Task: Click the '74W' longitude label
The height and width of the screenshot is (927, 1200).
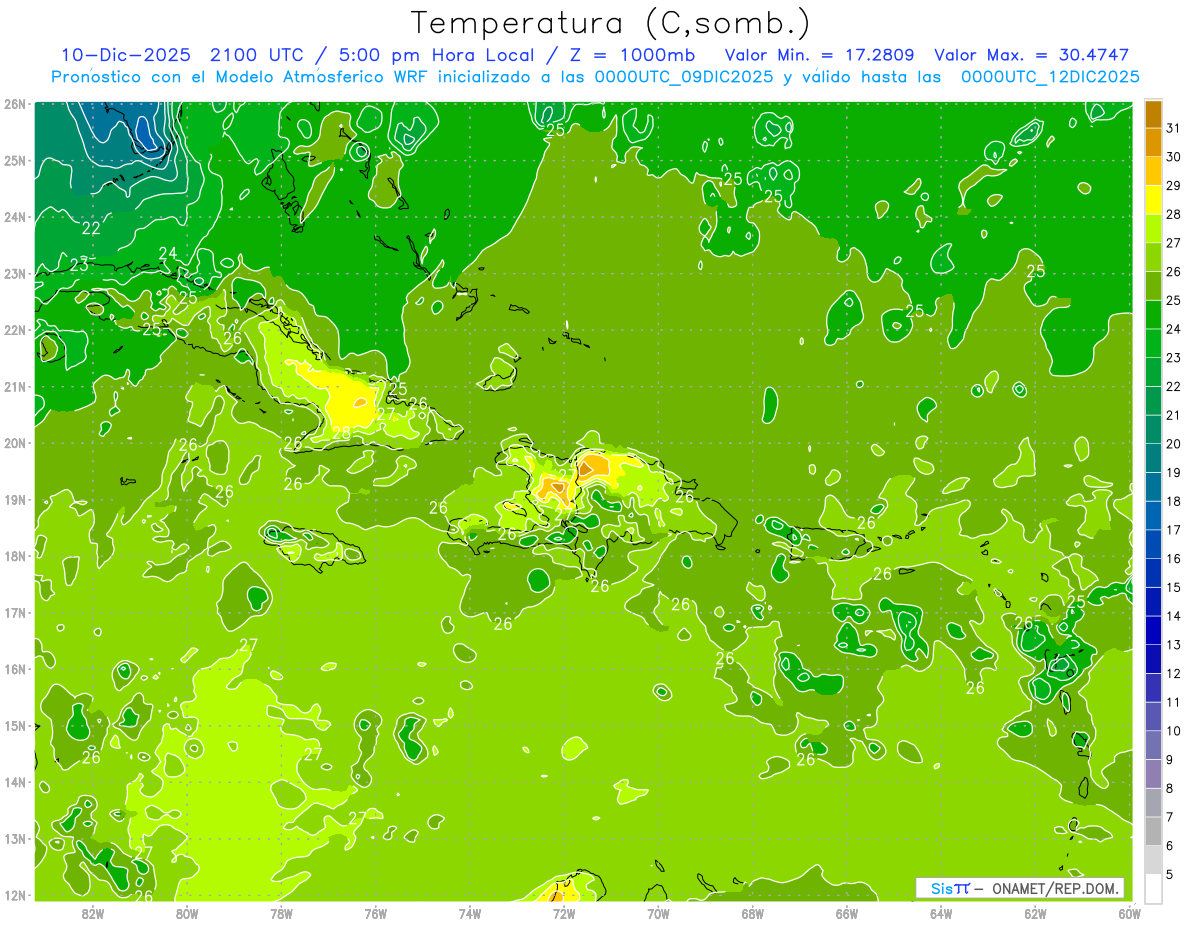Action: pyautogui.click(x=470, y=913)
